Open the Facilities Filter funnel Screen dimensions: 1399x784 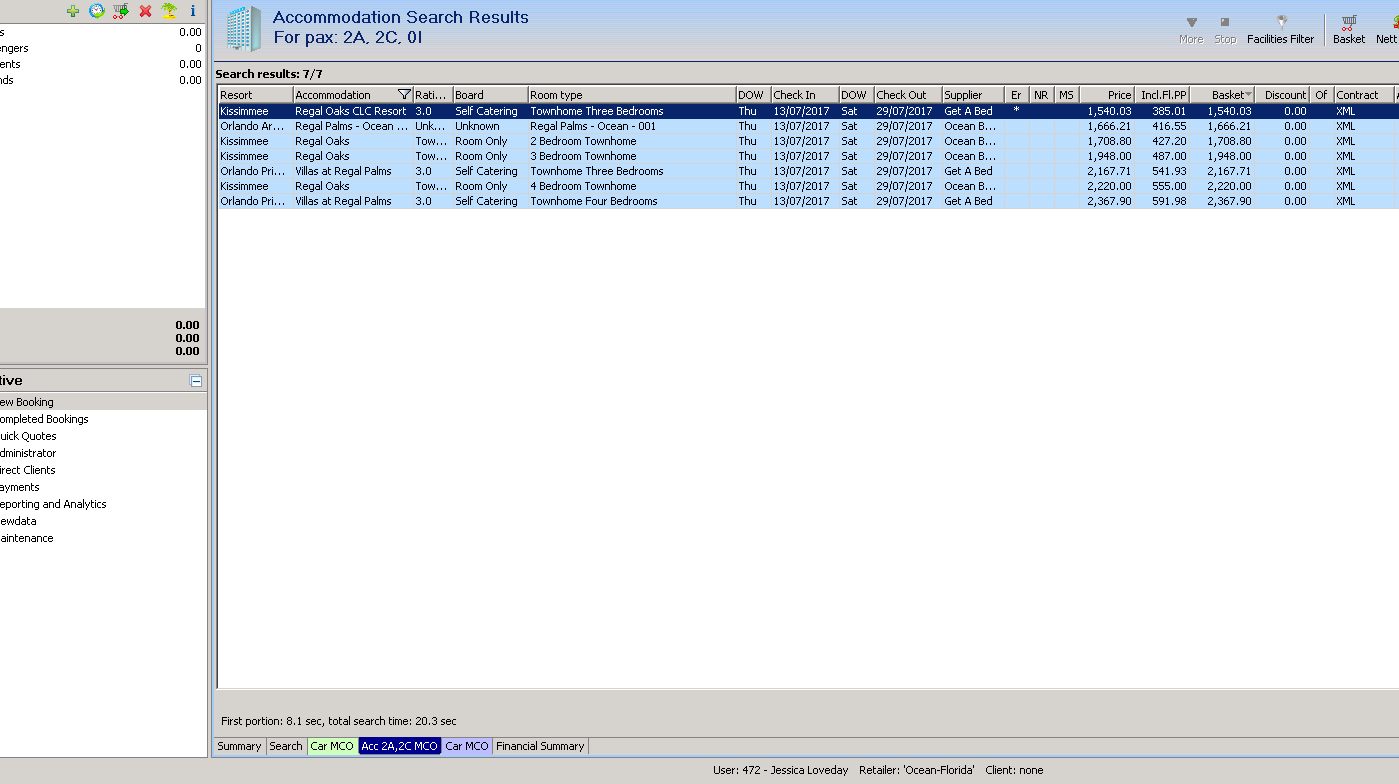(1280, 30)
